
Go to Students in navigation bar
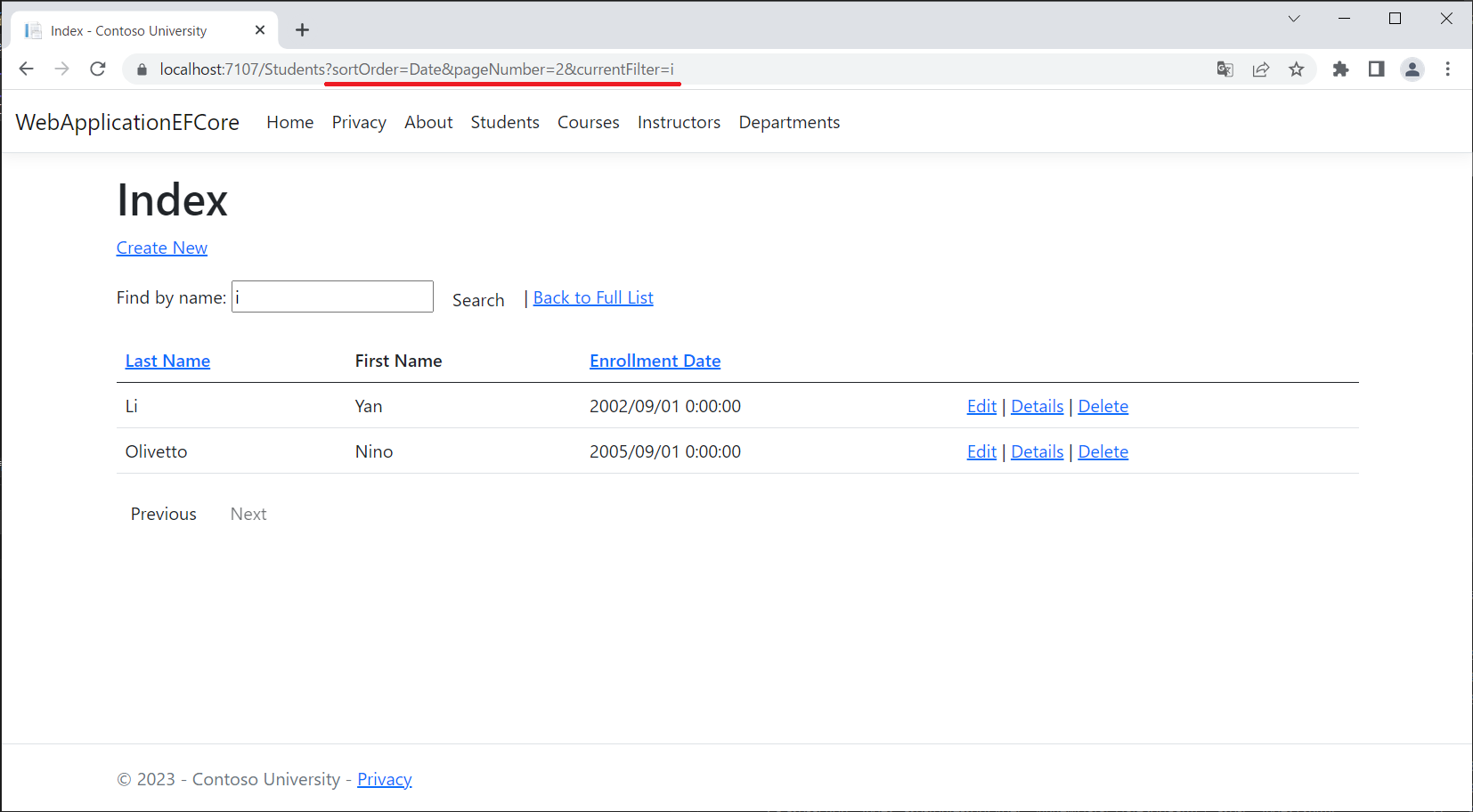pos(504,122)
